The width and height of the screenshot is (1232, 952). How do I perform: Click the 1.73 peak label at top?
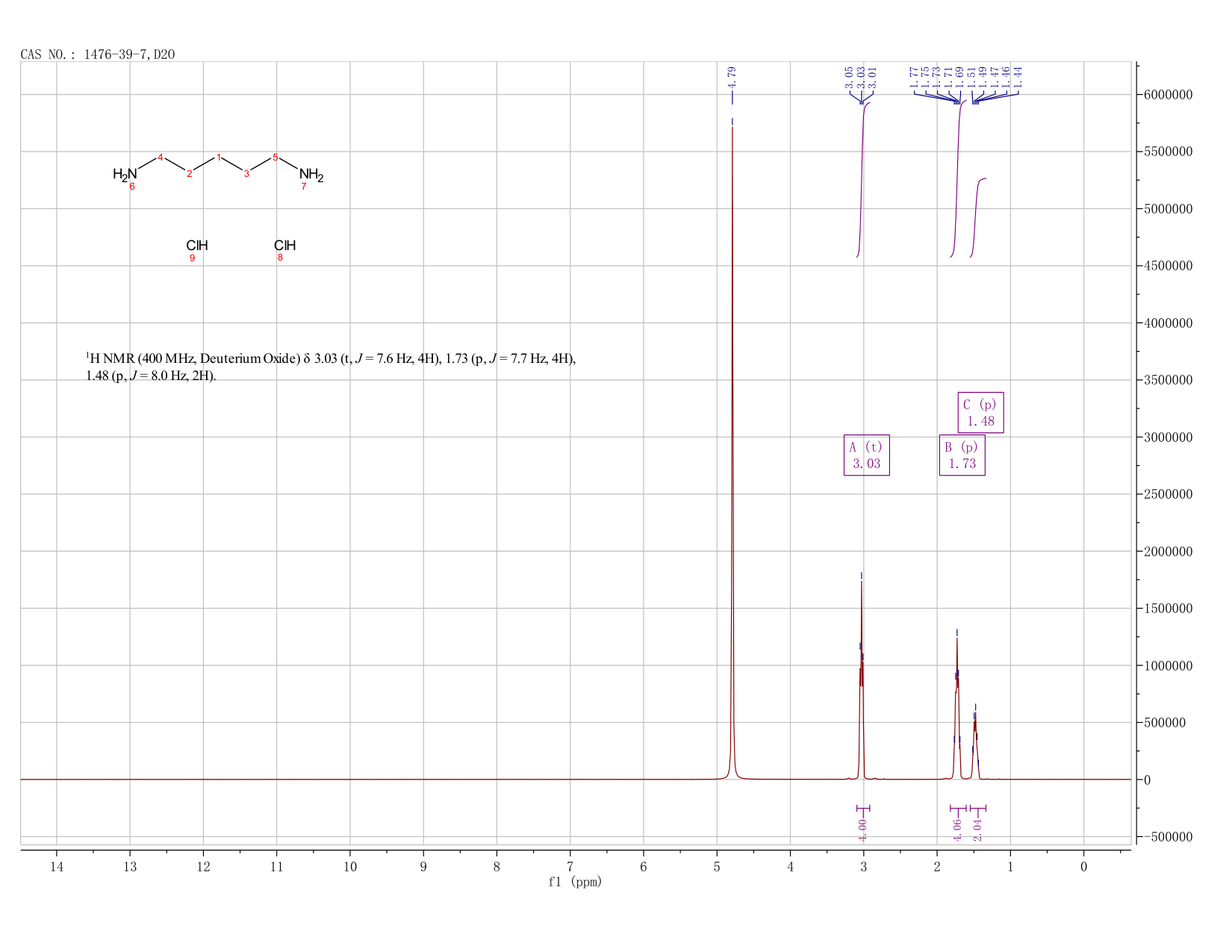[x=938, y=78]
